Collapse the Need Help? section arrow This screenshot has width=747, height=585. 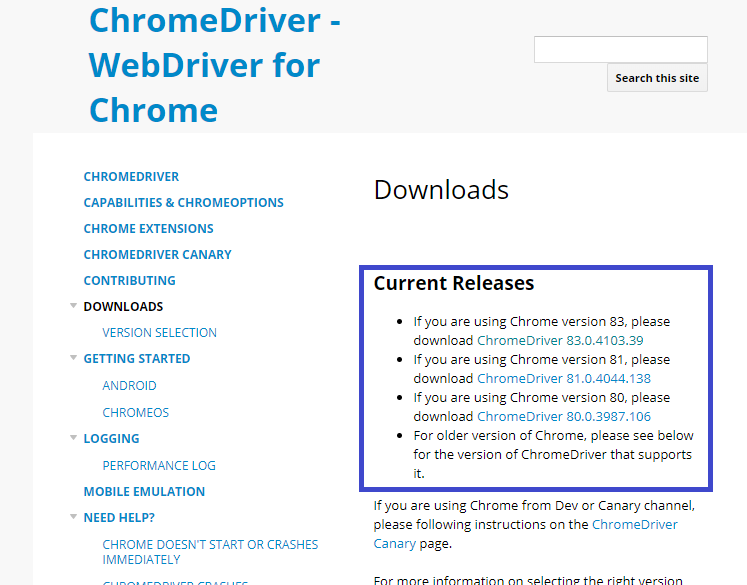tap(73, 517)
